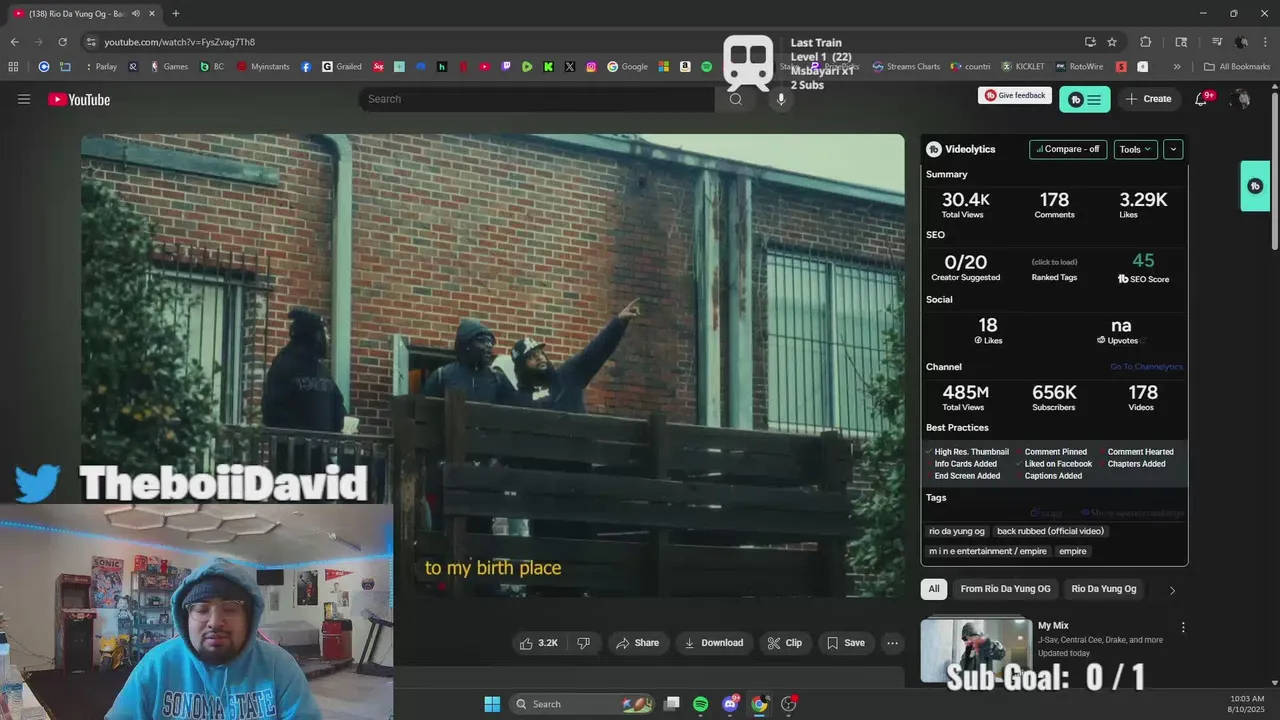
Task: Open the Twitch bookmark icon
Action: pos(506,67)
